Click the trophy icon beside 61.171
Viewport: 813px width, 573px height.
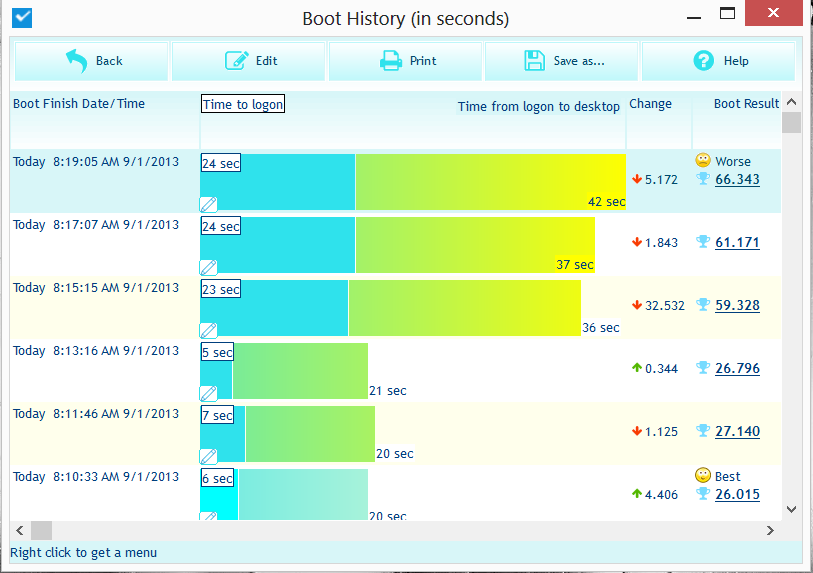[703, 242]
